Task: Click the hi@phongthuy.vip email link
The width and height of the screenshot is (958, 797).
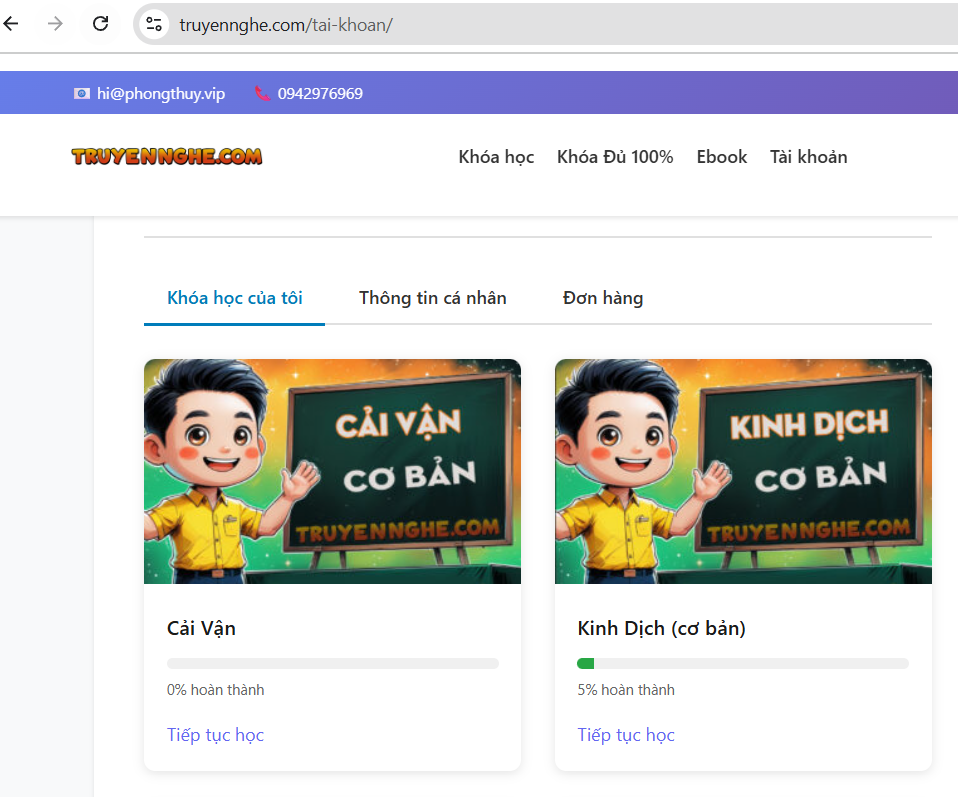Action: [x=161, y=94]
